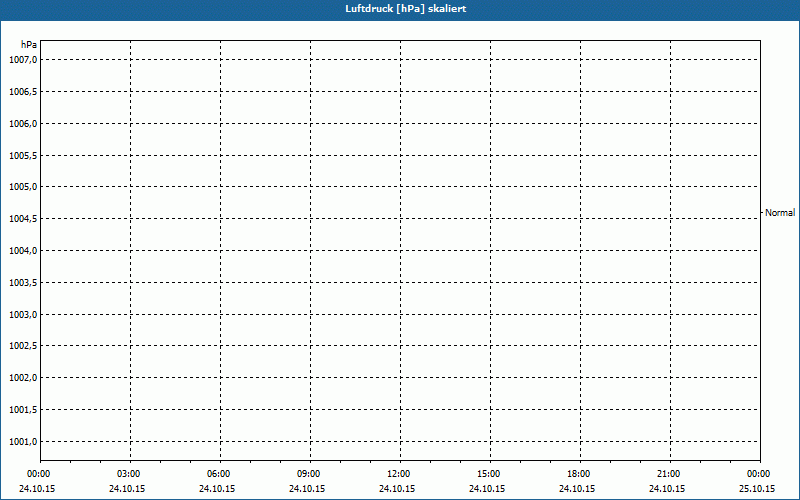800x500 pixels.
Task: Click the 25.10.15 date label
Action: (x=757, y=489)
